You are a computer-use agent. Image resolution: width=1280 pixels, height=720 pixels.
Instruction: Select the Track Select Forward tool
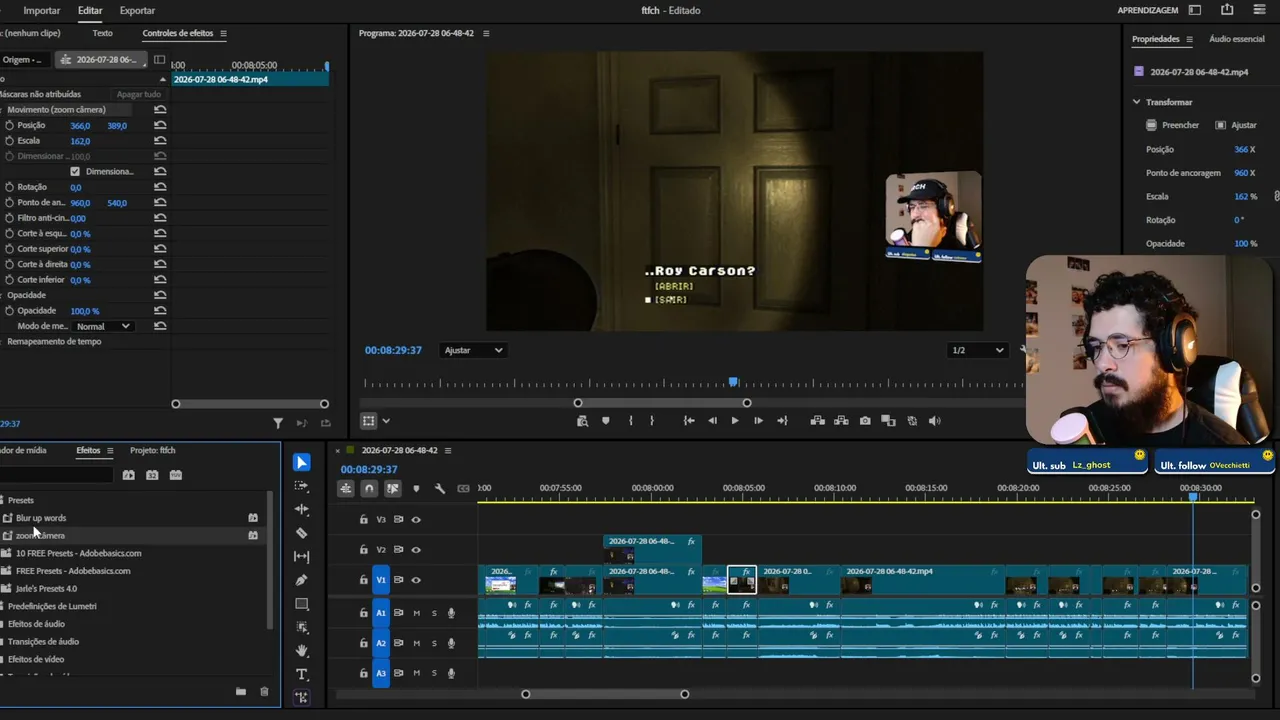[302, 486]
